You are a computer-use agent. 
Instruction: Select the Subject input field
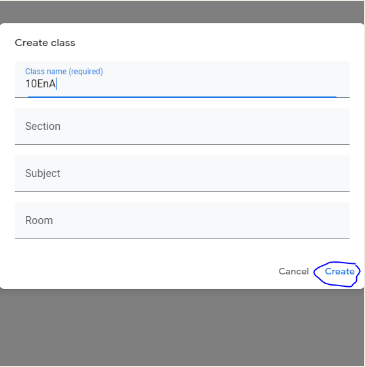pyautogui.click(x=182, y=173)
